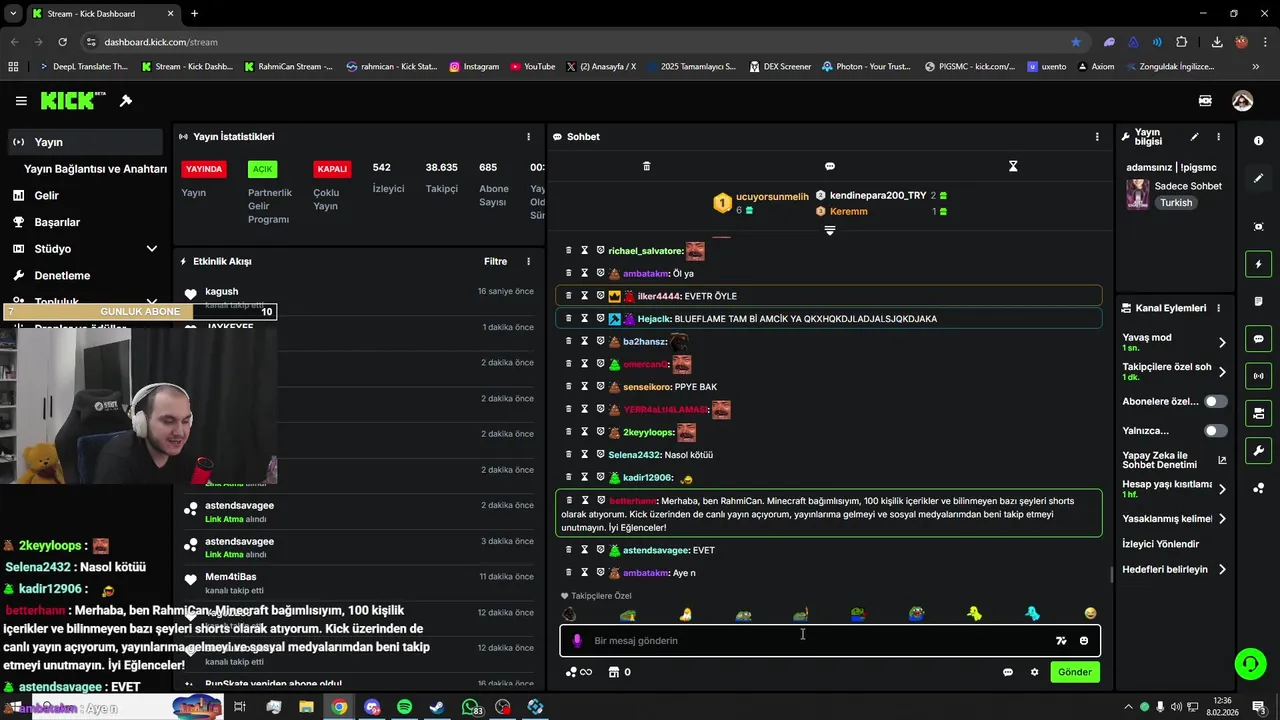Click the info icon in the right sidebar
Viewport: 1280px width, 720px height.
[x=1258, y=141]
